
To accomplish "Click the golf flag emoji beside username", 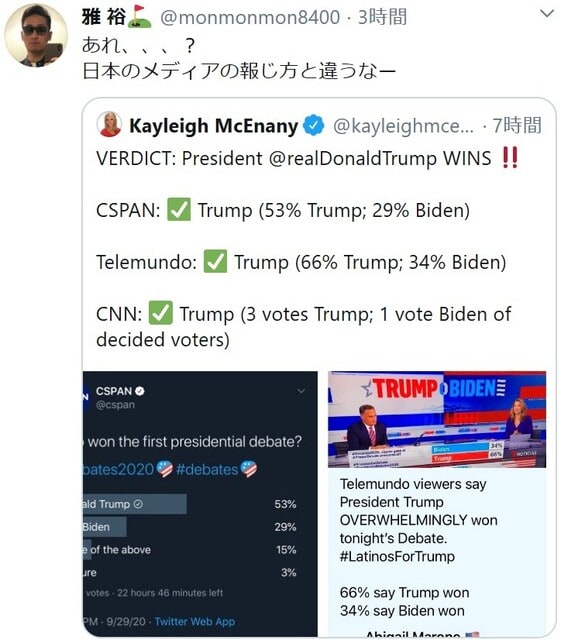I will click(x=140, y=17).
